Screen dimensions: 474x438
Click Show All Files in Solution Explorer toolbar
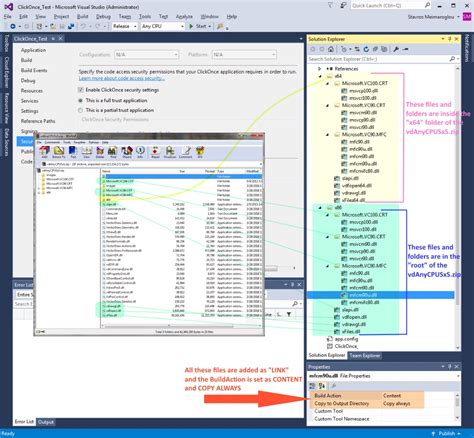point(384,49)
